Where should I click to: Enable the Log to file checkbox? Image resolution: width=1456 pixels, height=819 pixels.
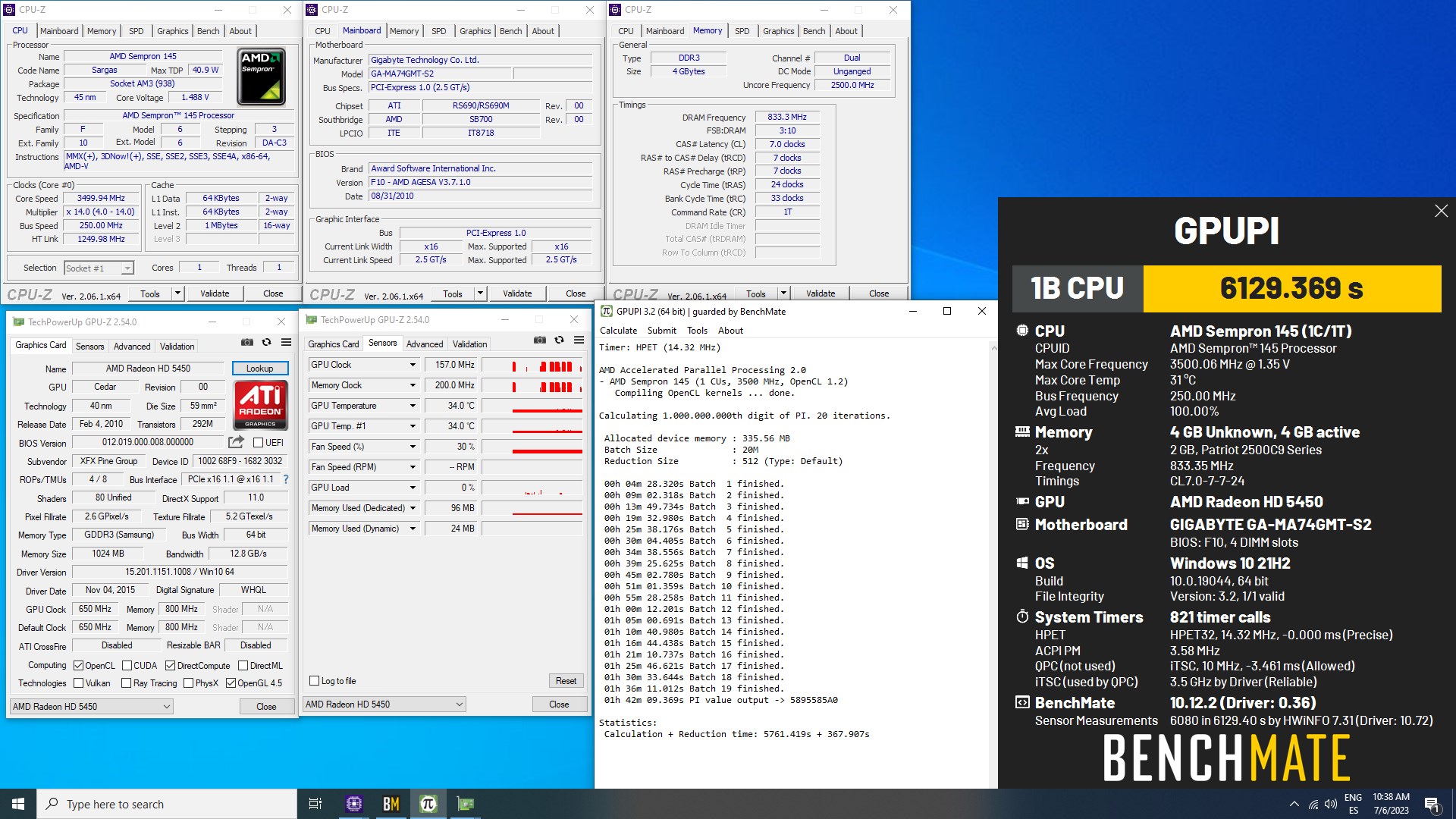315,681
